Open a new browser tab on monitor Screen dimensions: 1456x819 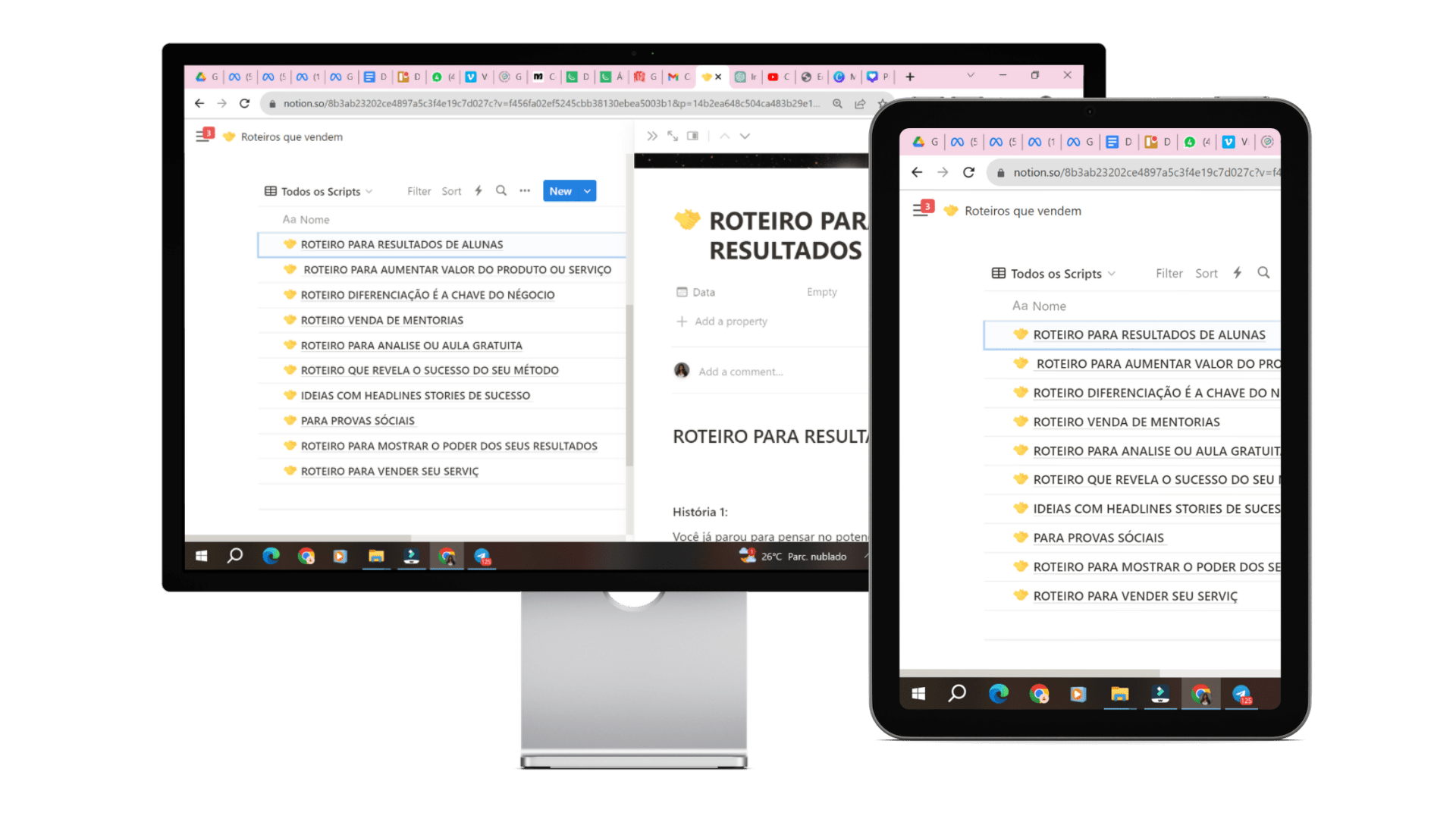[x=910, y=77]
